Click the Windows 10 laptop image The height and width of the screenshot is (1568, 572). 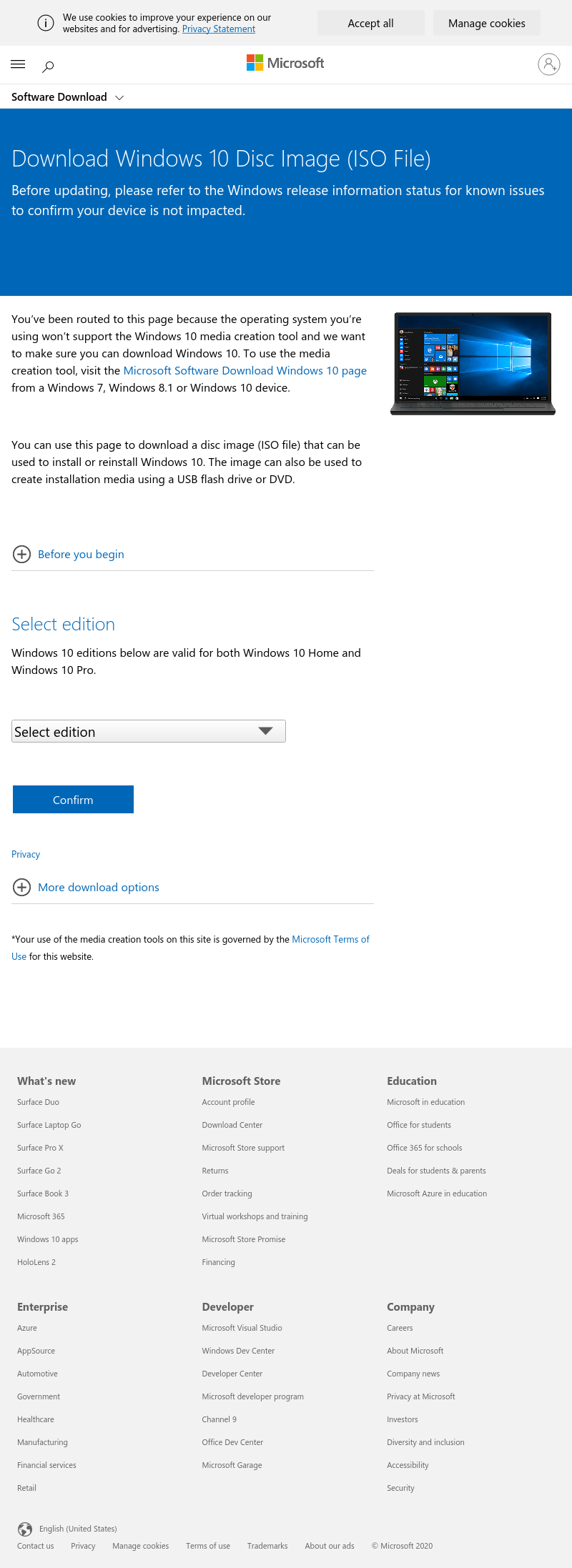pos(473,363)
